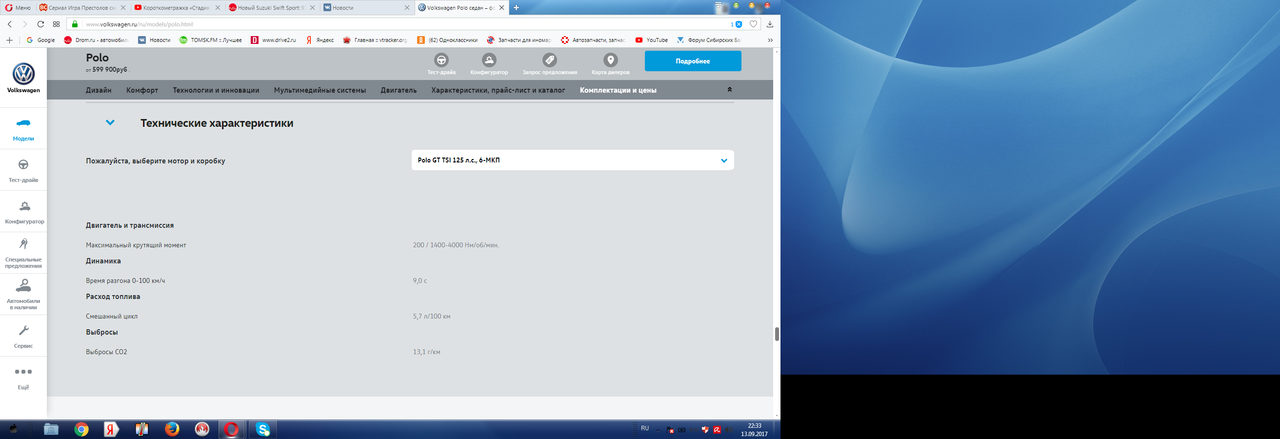The image size is (1280, 439).
Task: Click the Polo model title
Action: [x=97, y=58]
